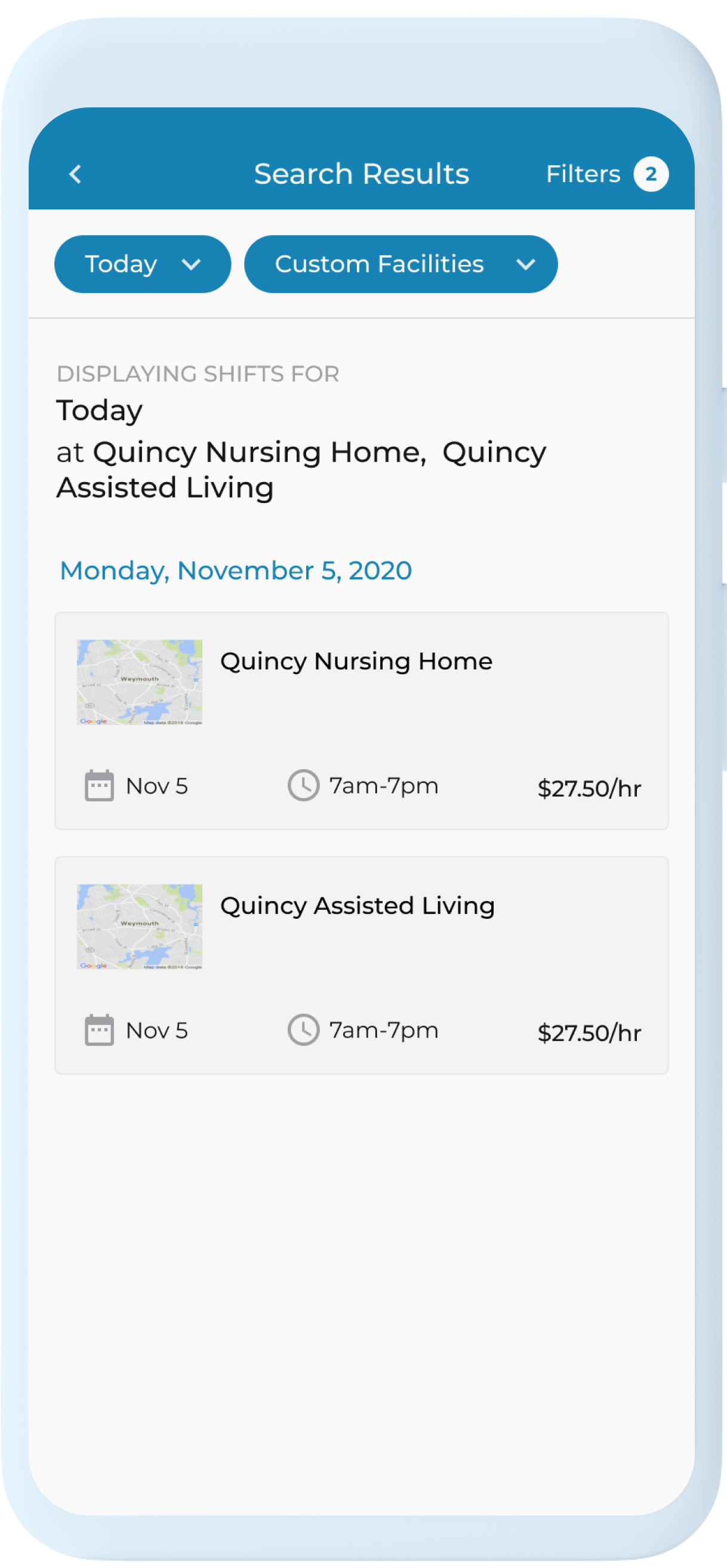
Task: Tap the Search Results header title
Action: [362, 174]
